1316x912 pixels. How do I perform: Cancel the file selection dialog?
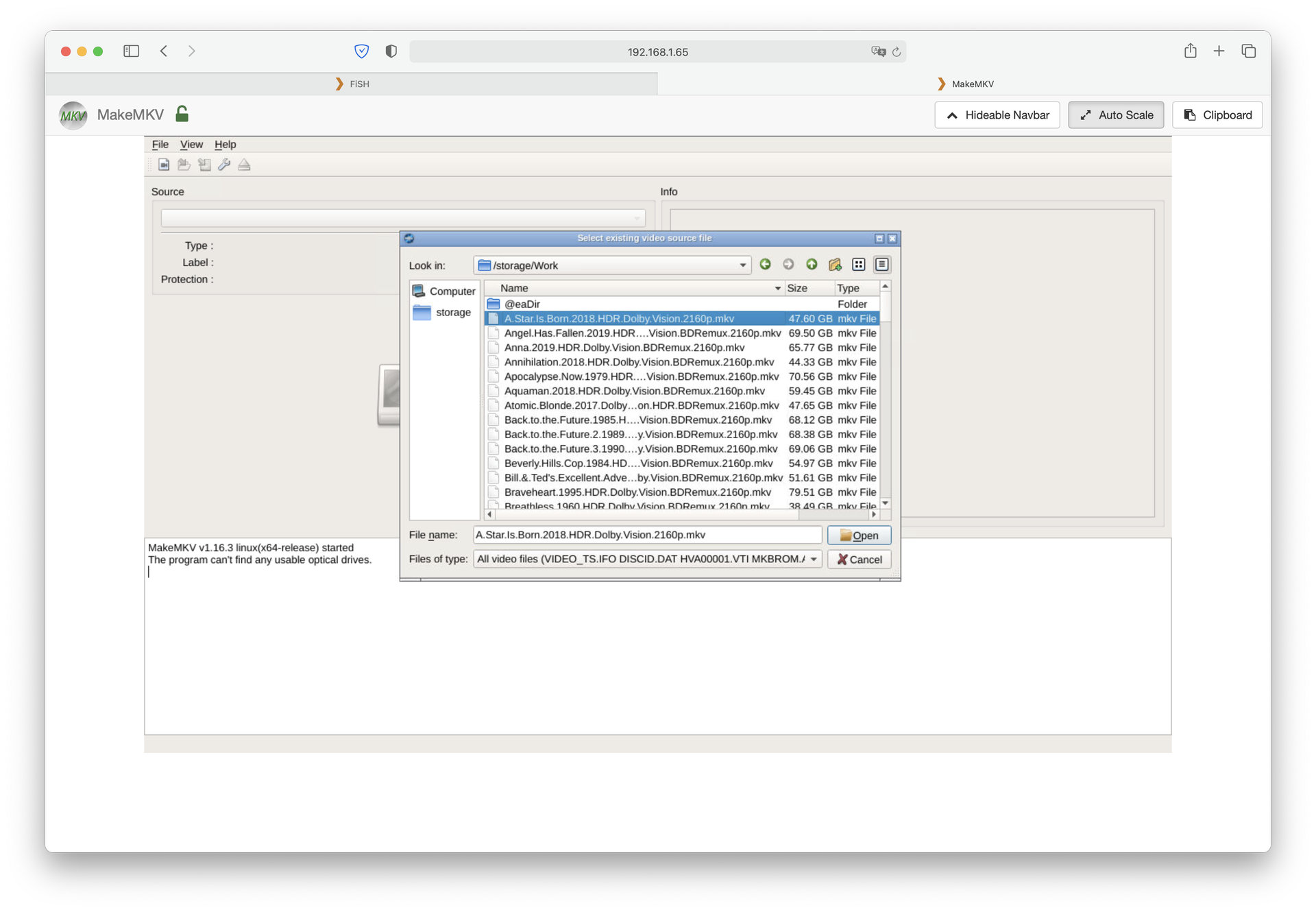click(859, 560)
